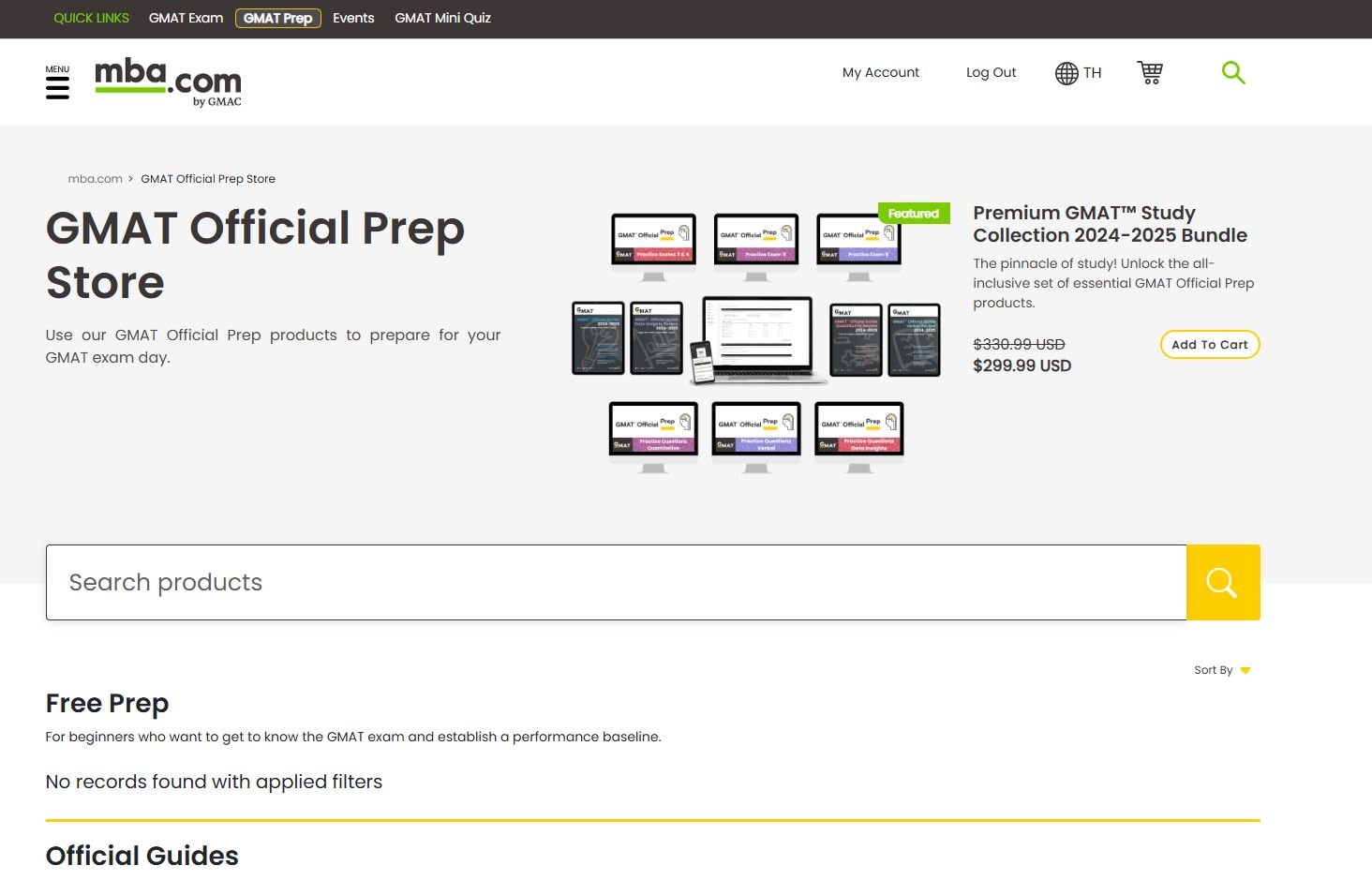The image size is (1372, 880).
Task: Open the shopping cart icon
Action: 1150,73
